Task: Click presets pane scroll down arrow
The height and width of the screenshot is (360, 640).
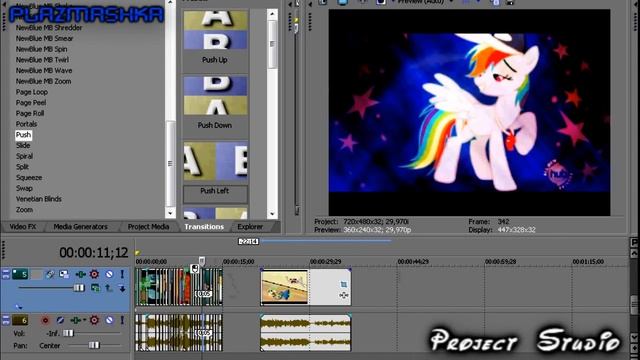Action: pos(272,213)
